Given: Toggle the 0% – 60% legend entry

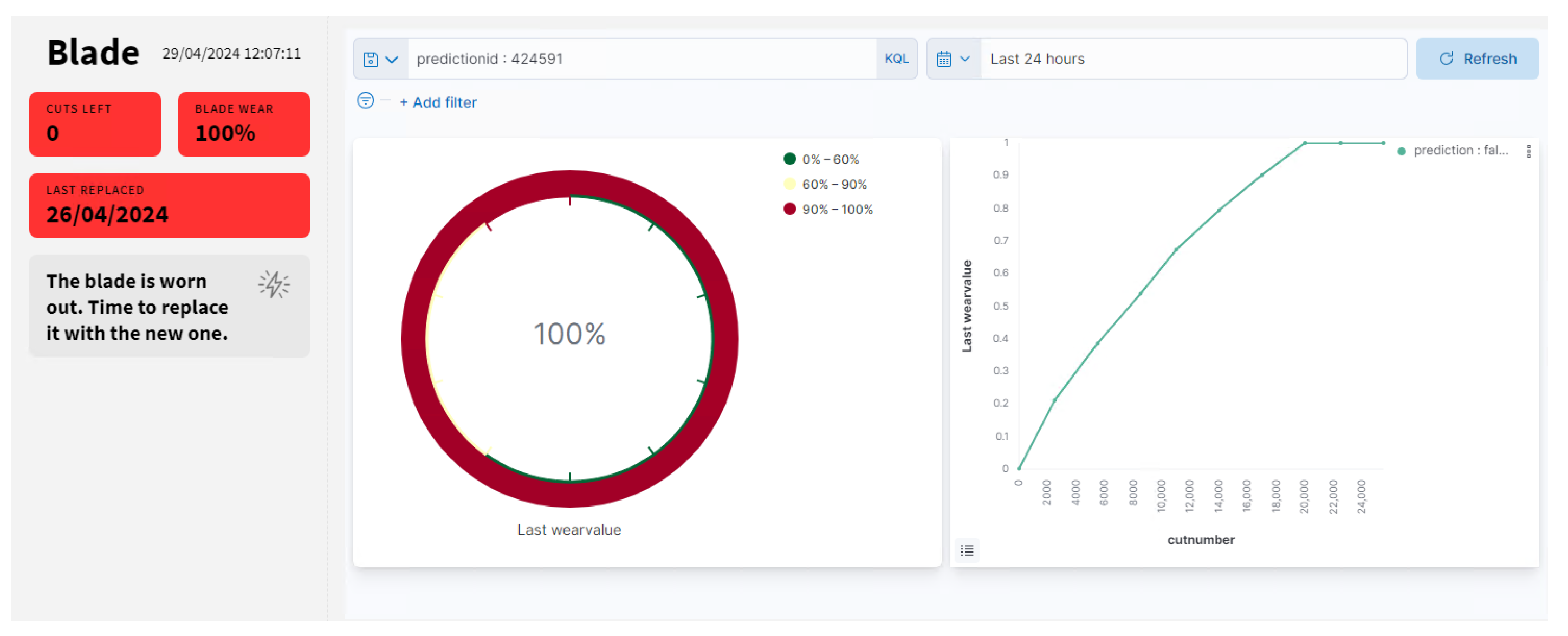Looking at the screenshot, I should (830, 159).
